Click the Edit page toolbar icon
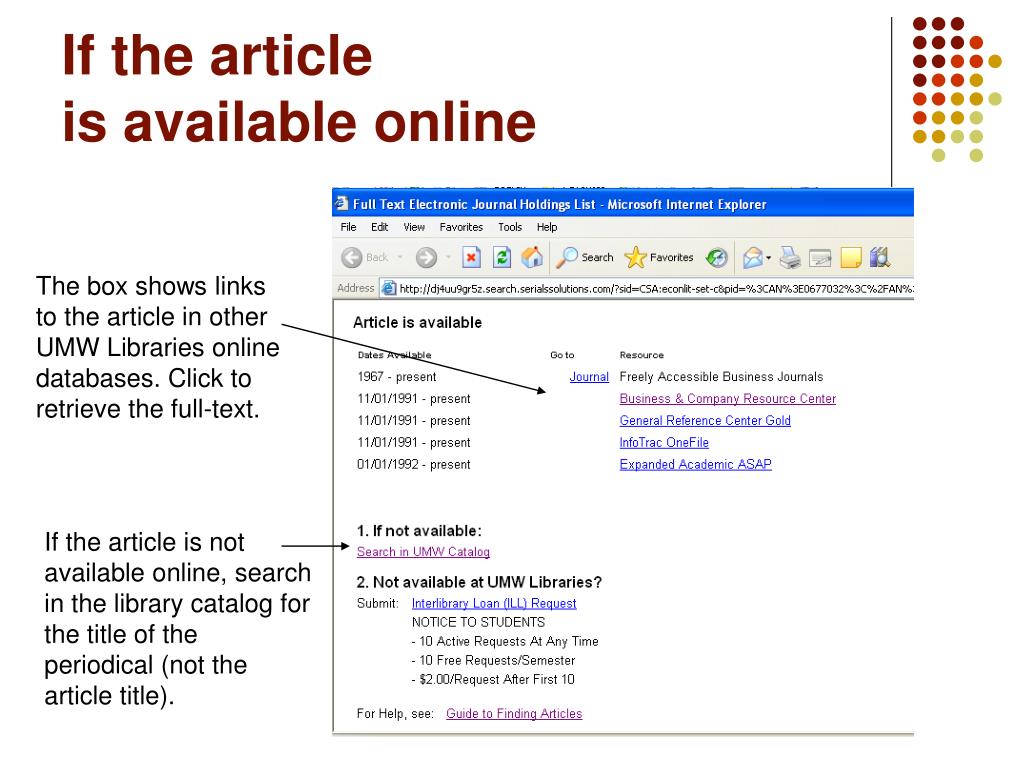Screen dimensions: 1024x768 (820, 258)
